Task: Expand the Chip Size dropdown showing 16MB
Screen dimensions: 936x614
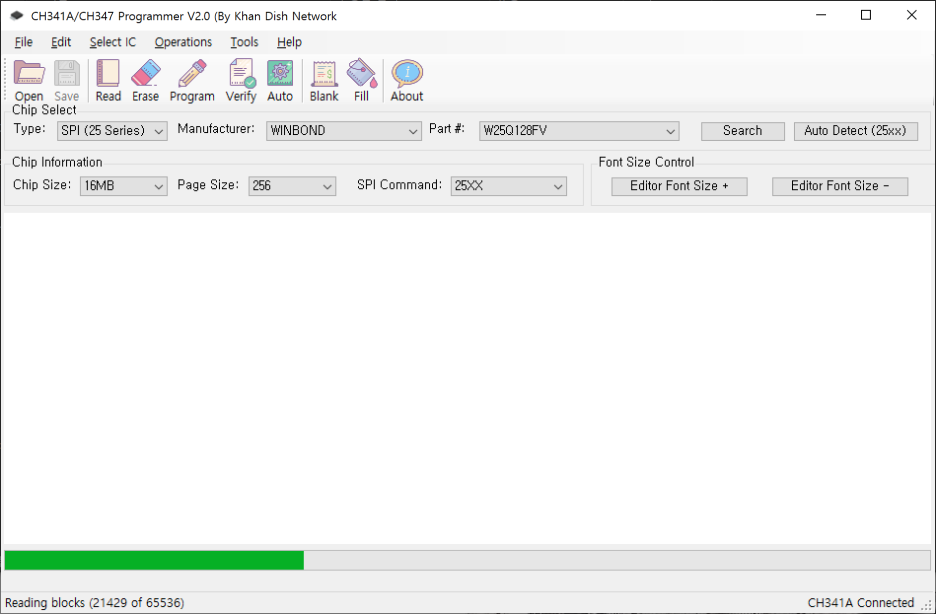Action: coord(124,186)
